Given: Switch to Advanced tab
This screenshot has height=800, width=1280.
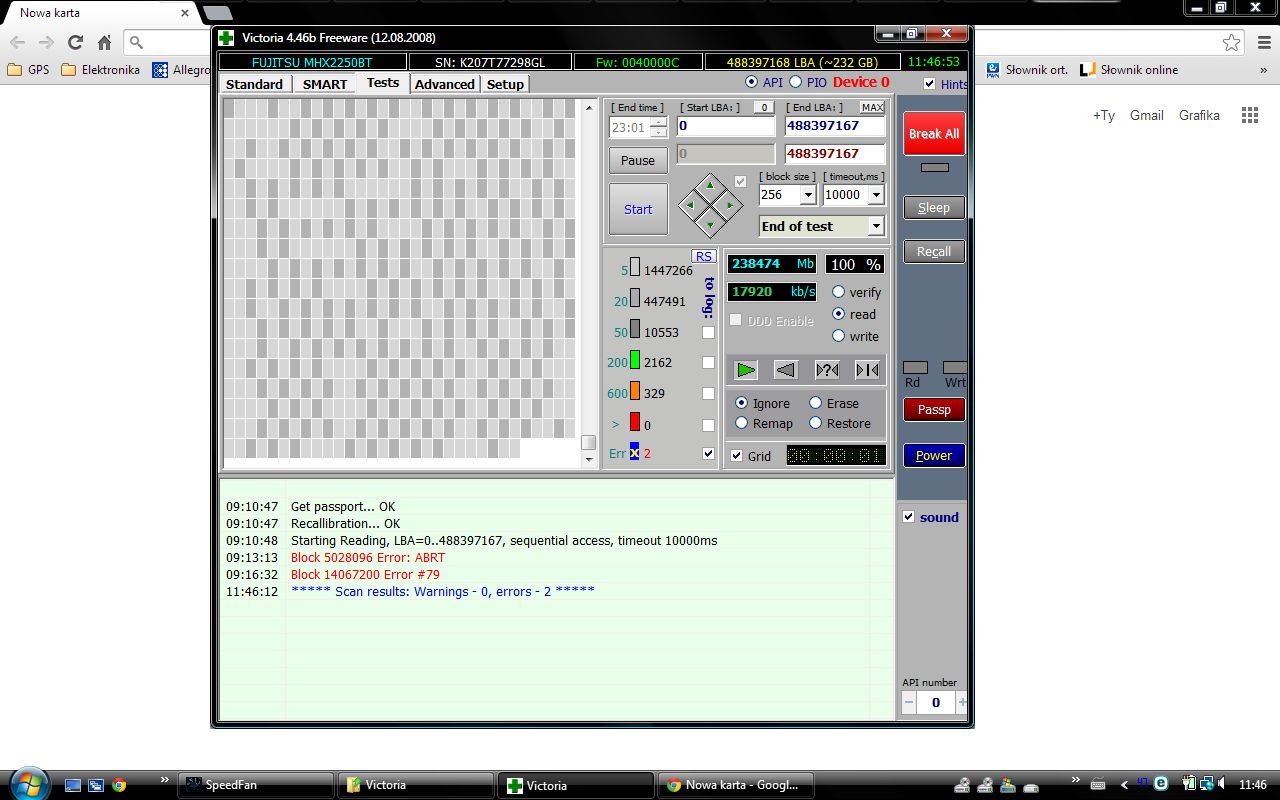Looking at the screenshot, I should coord(445,84).
